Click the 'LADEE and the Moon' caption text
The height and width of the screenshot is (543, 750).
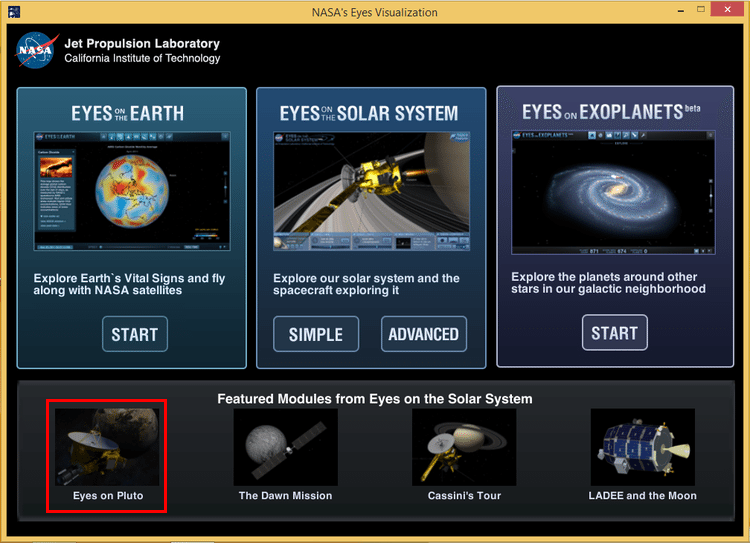(x=642, y=496)
